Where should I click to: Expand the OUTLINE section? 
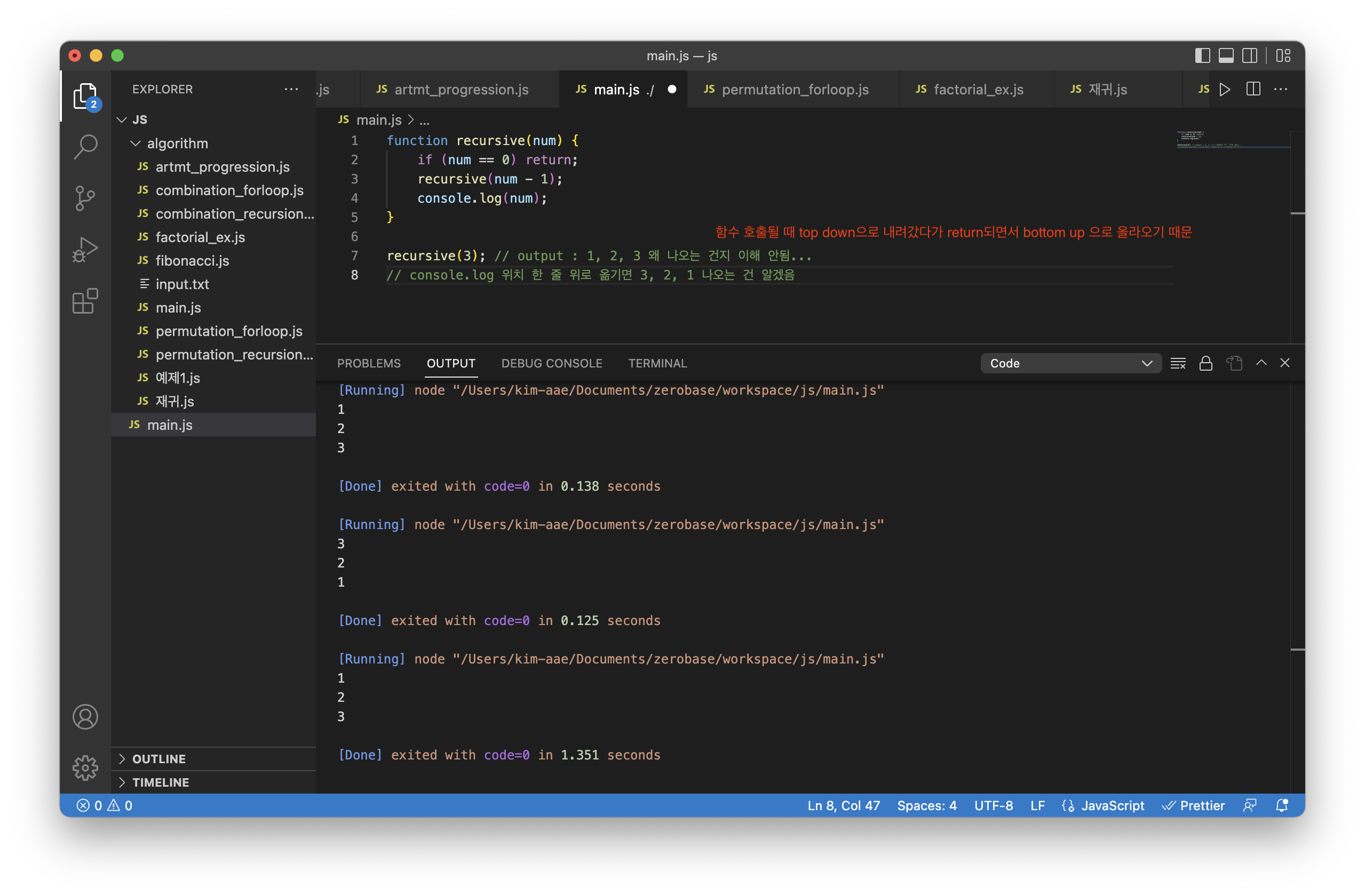[x=159, y=758]
